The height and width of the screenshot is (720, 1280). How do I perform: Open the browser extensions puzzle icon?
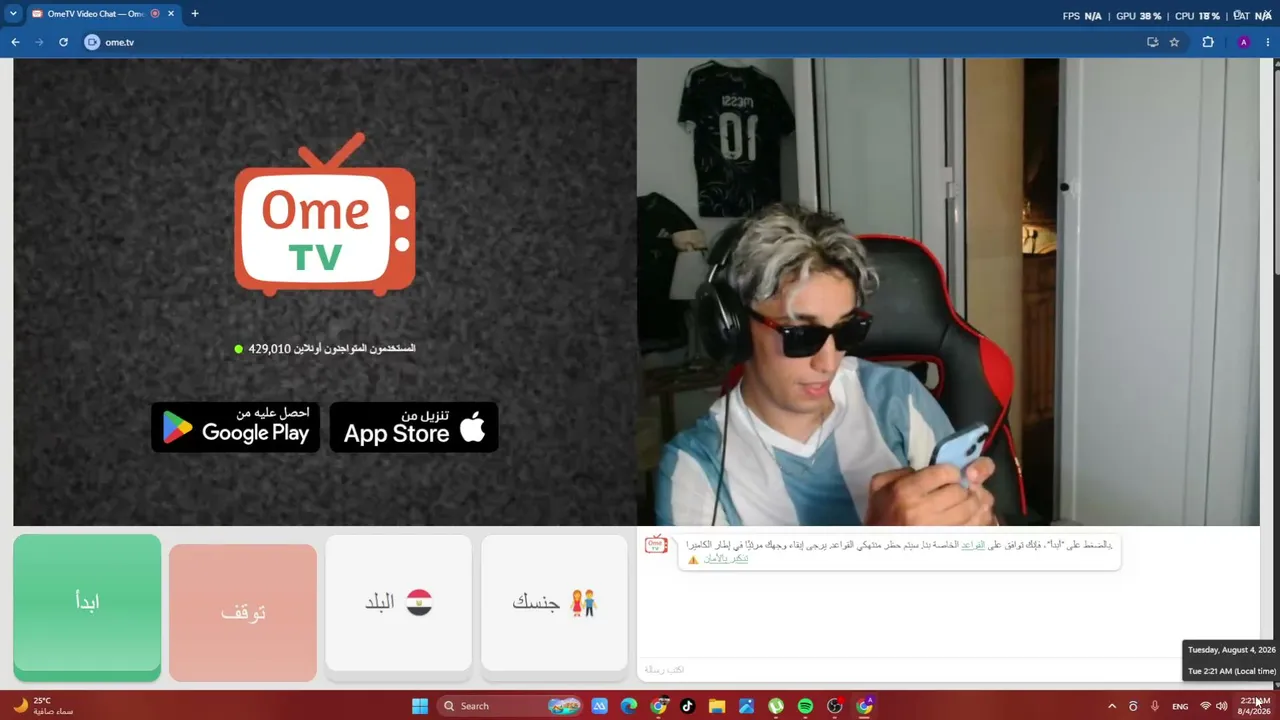(1208, 42)
